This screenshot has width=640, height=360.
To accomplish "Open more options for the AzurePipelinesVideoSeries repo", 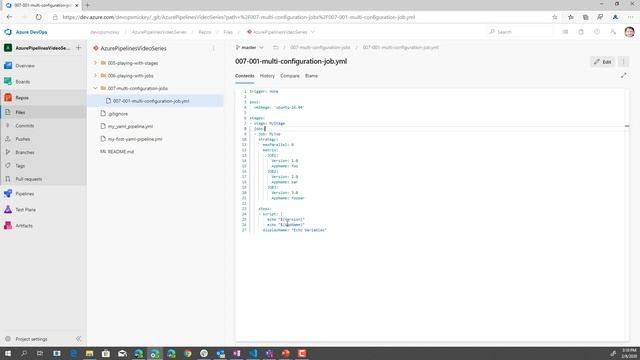I will coord(213,48).
